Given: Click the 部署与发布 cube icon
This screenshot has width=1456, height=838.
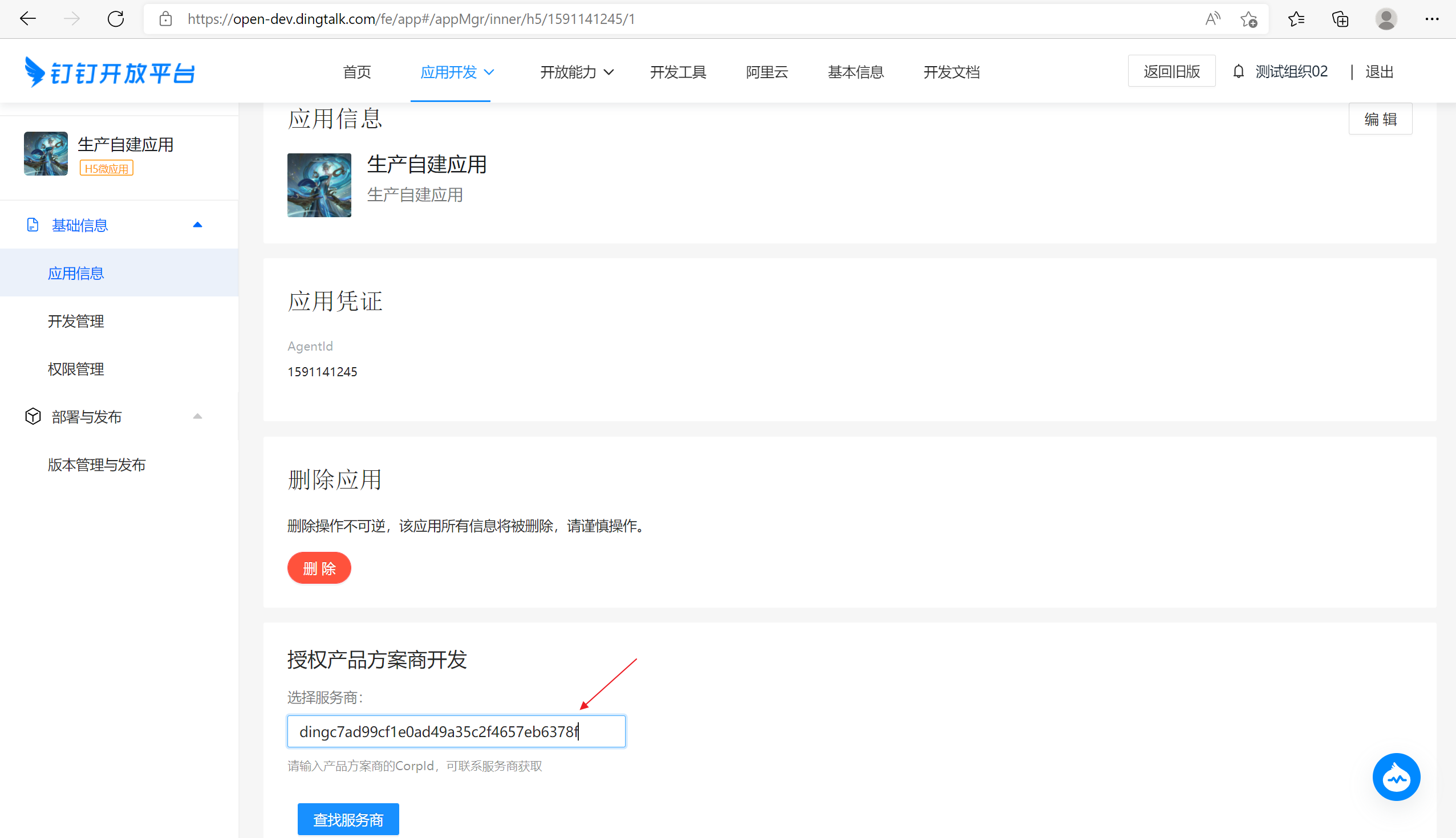Looking at the screenshot, I should pyautogui.click(x=33, y=416).
